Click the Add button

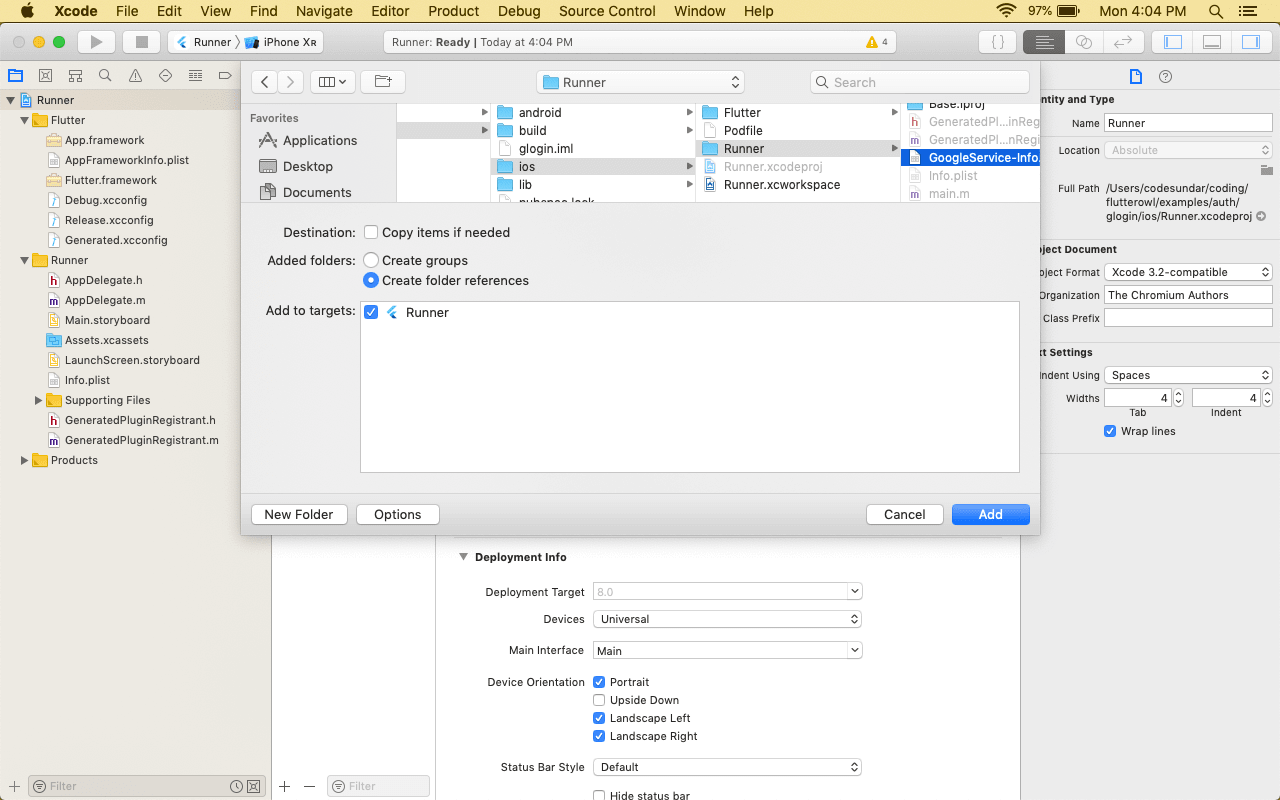pyautogui.click(x=991, y=514)
